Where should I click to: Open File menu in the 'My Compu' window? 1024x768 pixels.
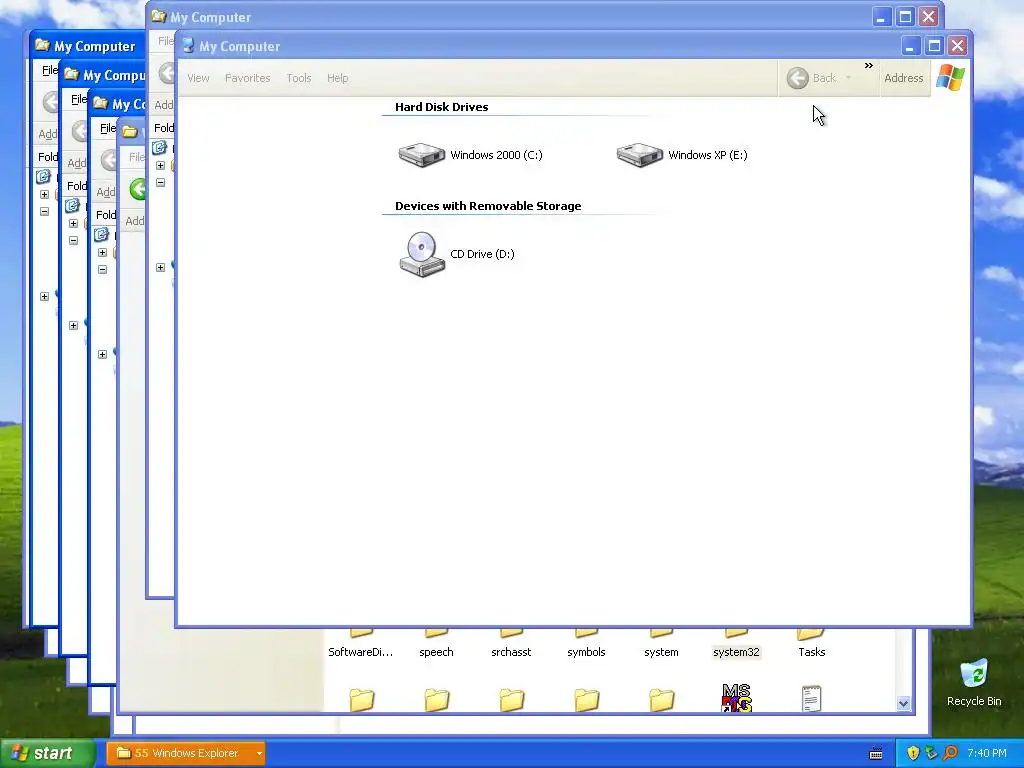click(78, 99)
